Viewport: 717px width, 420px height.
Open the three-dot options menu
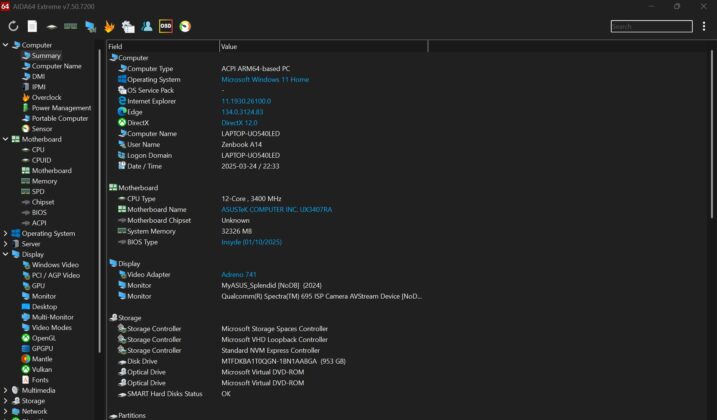coord(704,27)
